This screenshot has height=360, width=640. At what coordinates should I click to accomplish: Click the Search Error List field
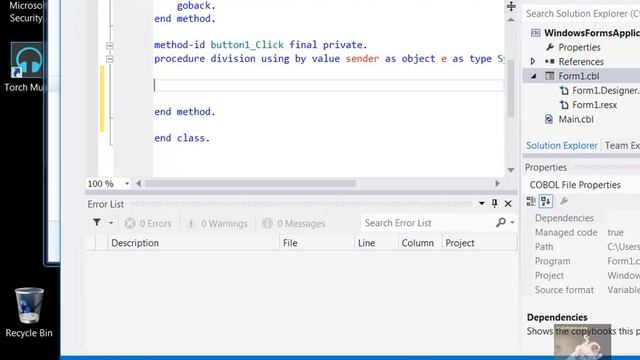tap(428, 223)
